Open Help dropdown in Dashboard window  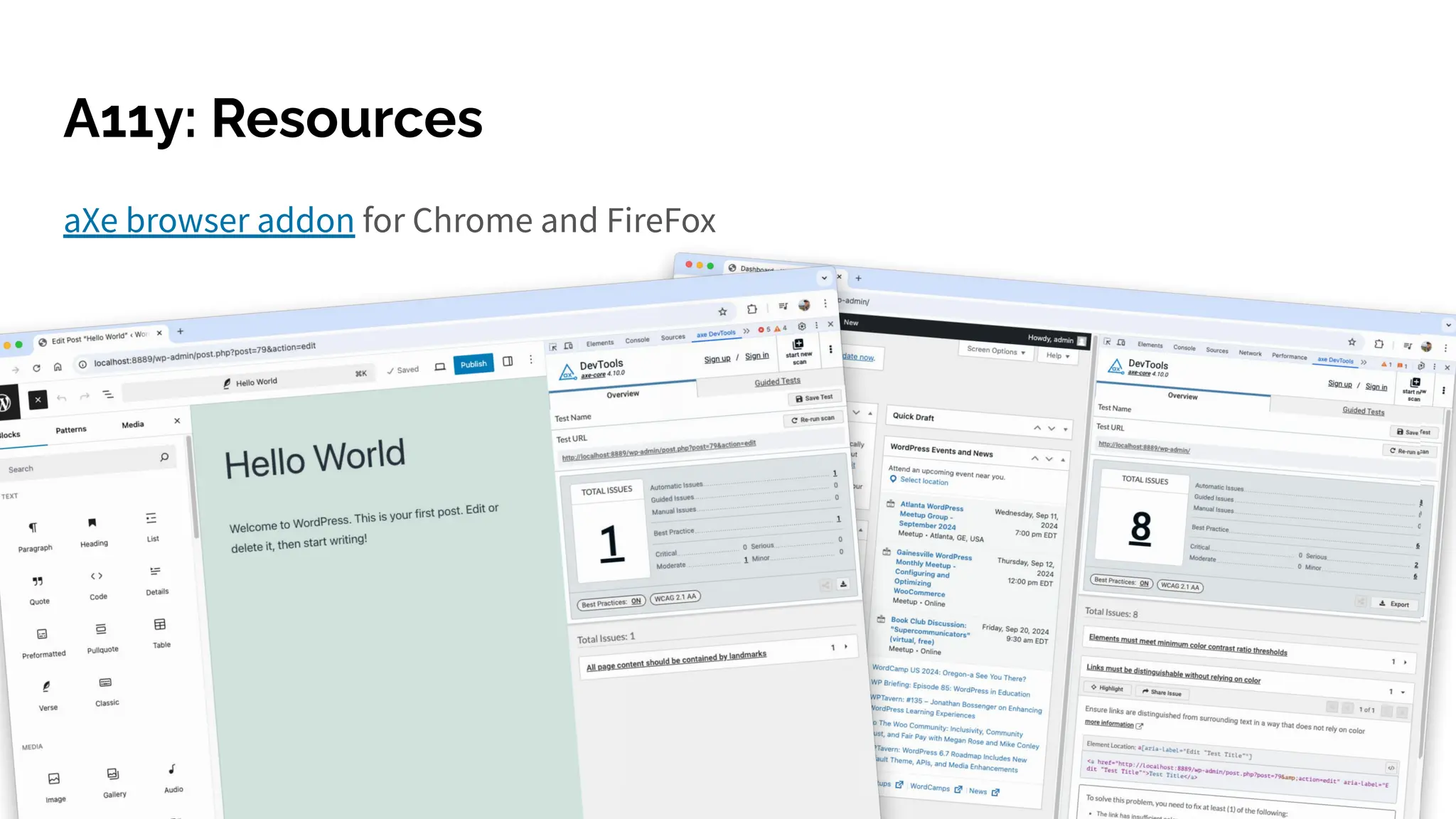[x=1058, y=355]
